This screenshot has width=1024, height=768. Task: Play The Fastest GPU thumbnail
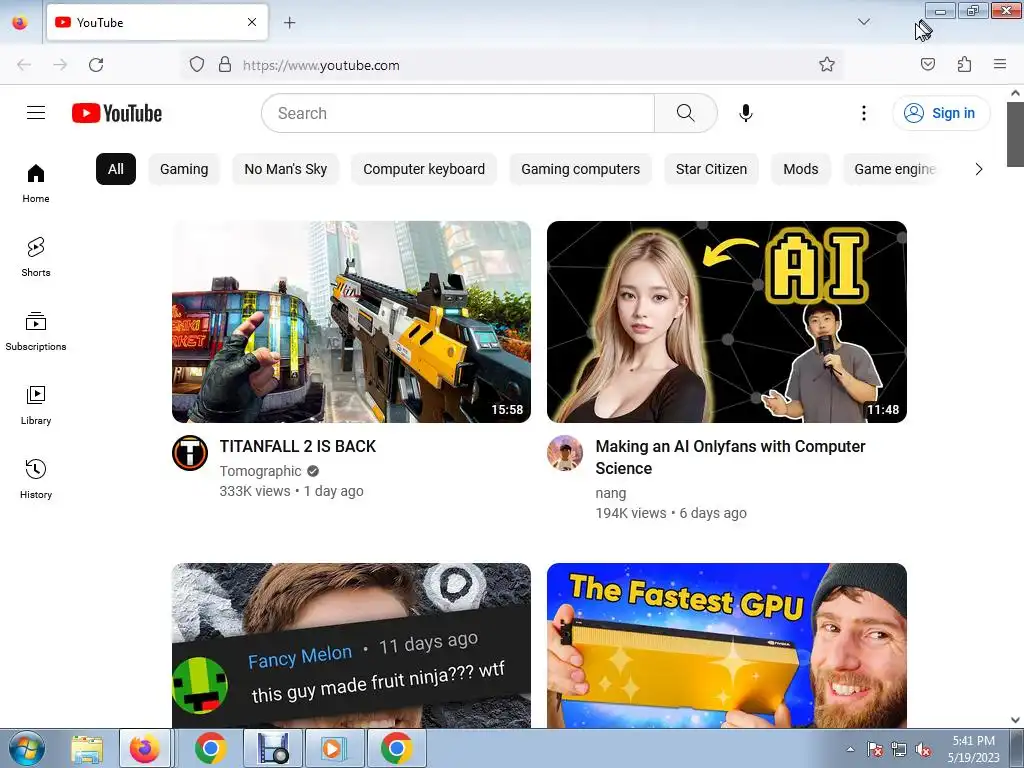(726, 645)
